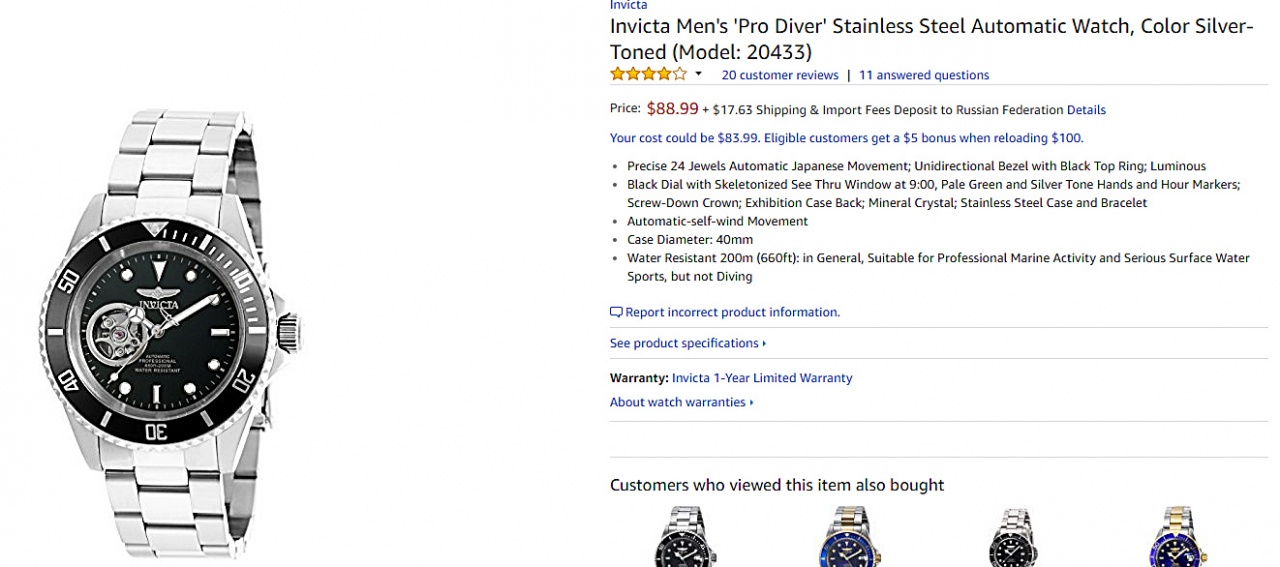Open shipping and import fees Details link
Viewport: 1280px width, 567px height.
pyautogui.click(x=1086, y=110)
